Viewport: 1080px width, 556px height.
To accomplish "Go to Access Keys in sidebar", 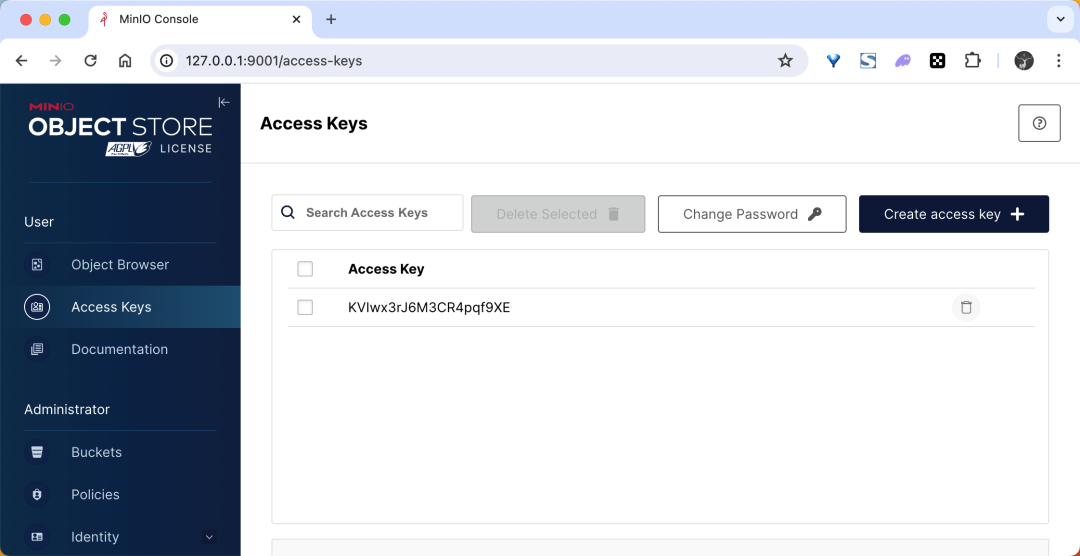I will (111, 307).
